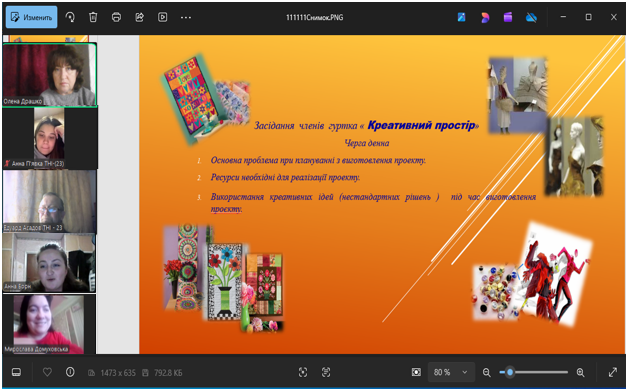Image resolution: width=629 pixels, height=390 pixels.
Task: Select Едуард Агадов ТНІ - 23 video thumbnail
Action: 49,201
